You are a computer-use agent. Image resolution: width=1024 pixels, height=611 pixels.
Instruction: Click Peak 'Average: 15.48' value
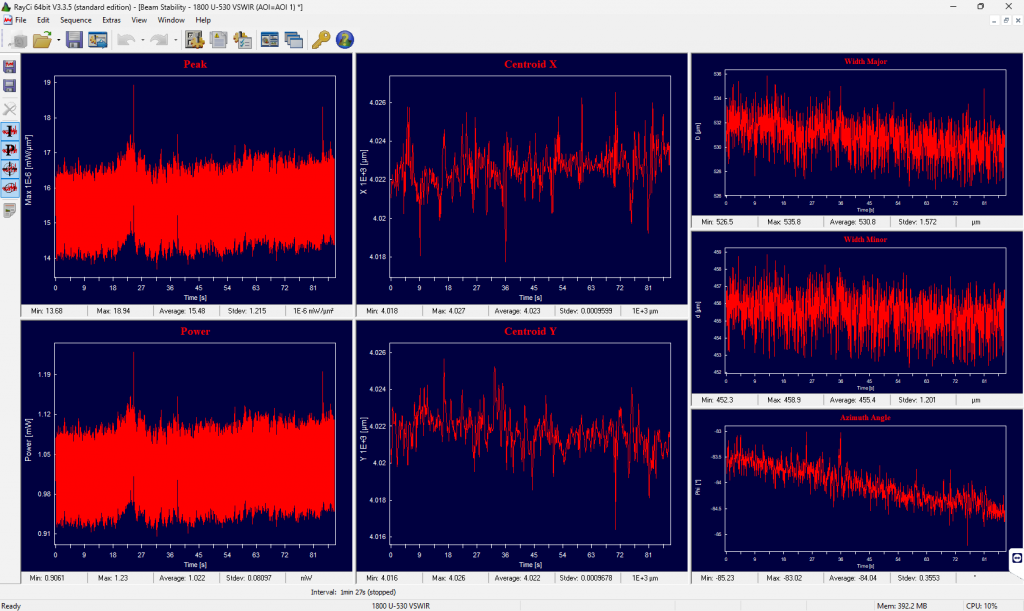click(182, 311)
